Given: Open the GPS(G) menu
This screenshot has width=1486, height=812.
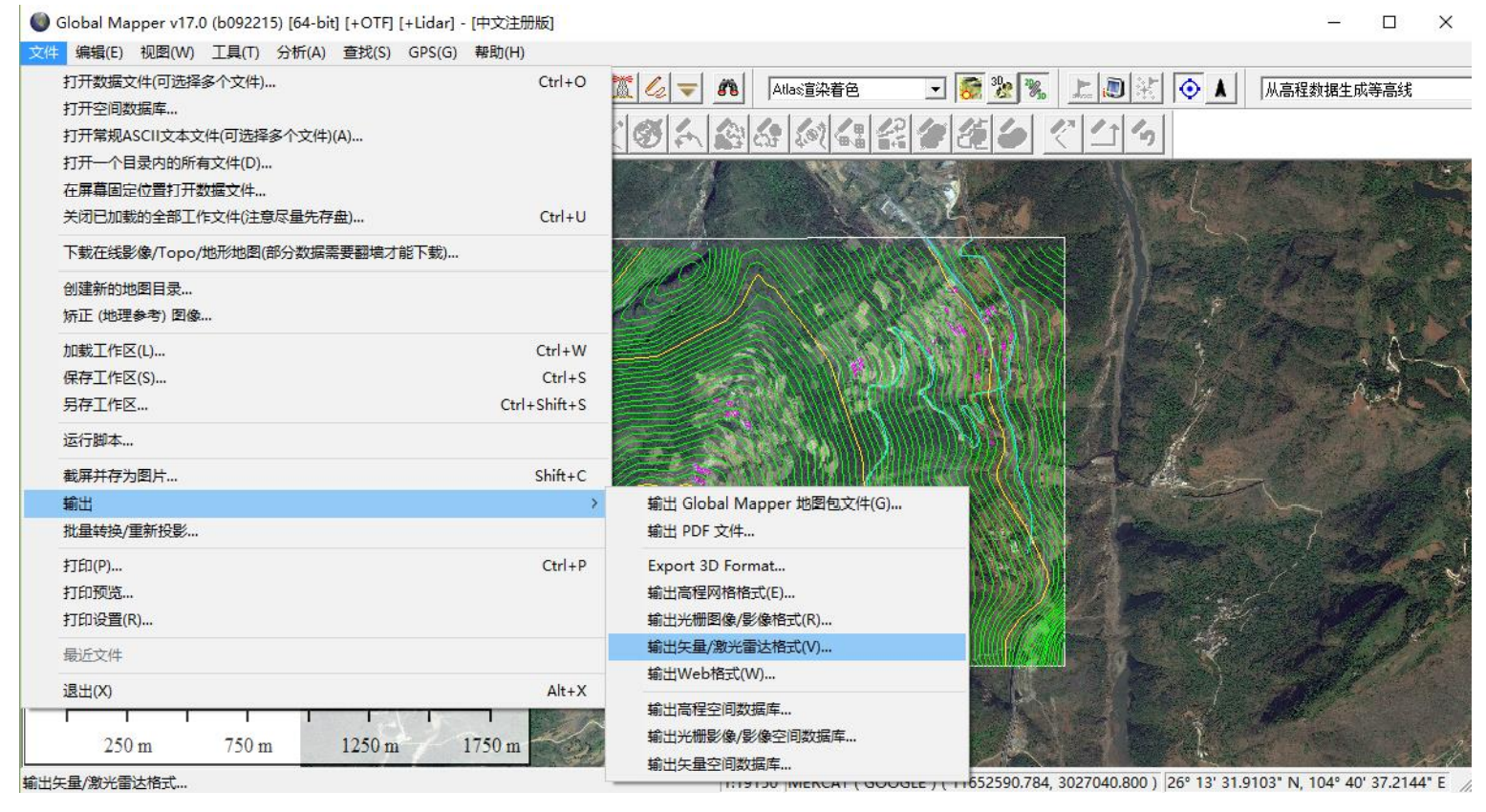Looking at the screenshot, I should click(x=433, y=53).
